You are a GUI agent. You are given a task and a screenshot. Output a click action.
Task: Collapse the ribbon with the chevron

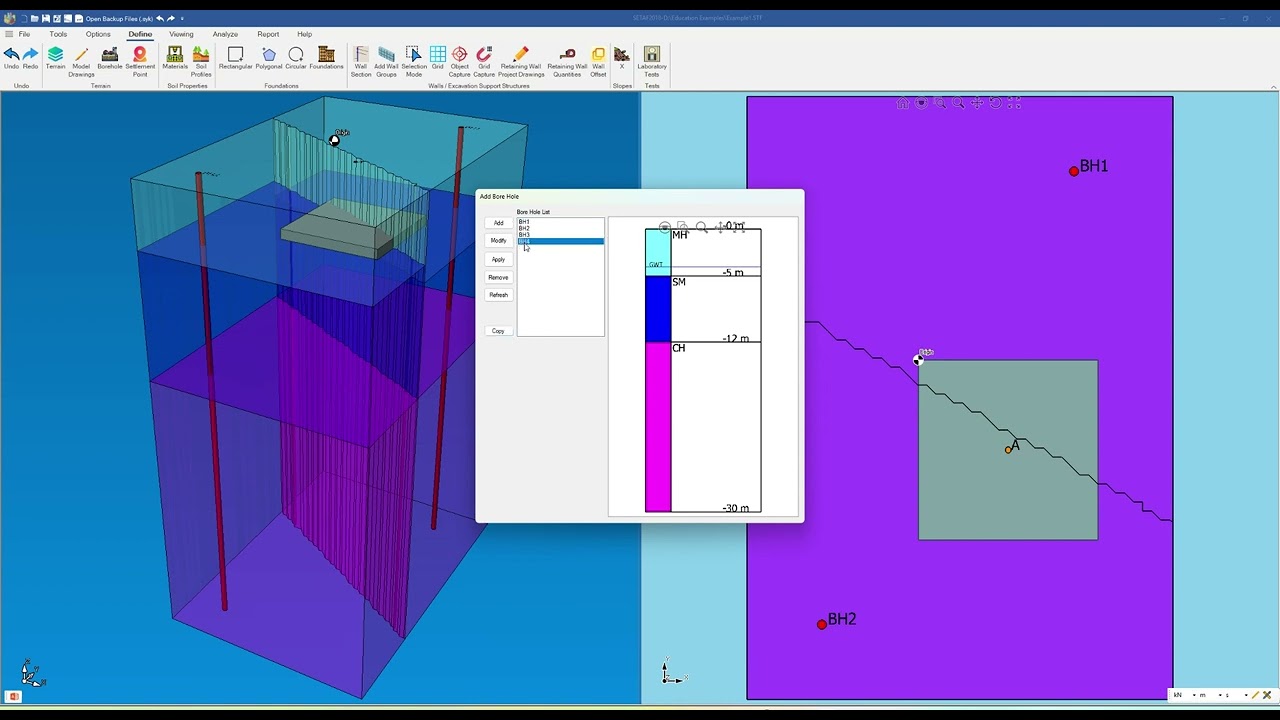[1273, 88]
